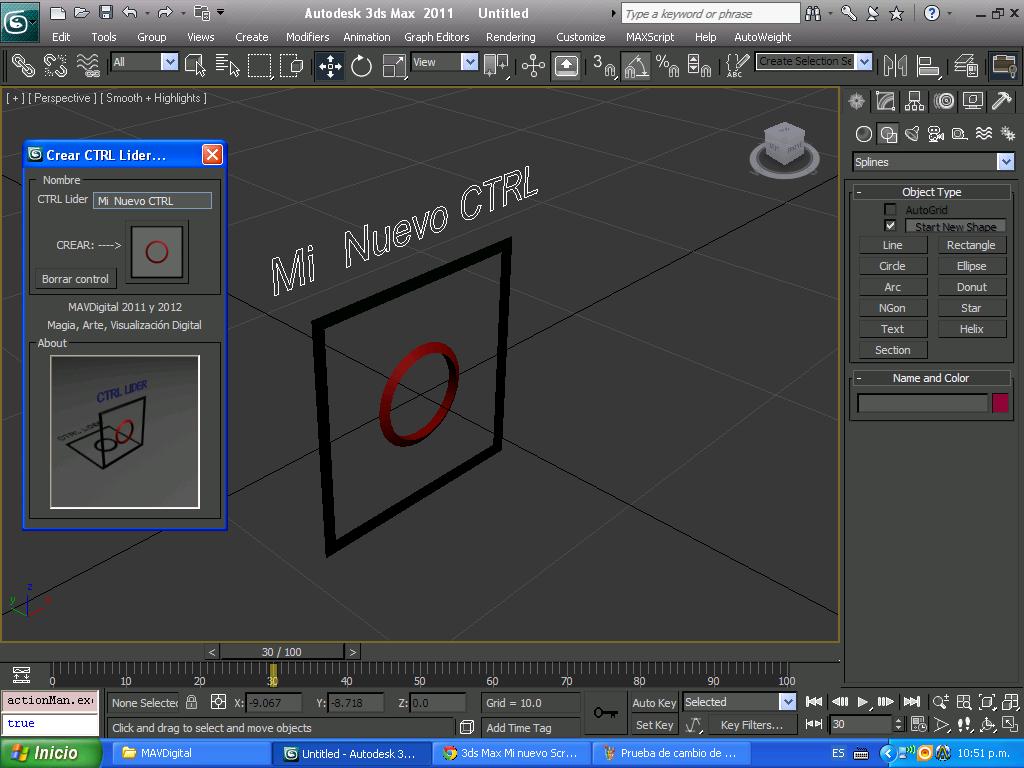Click the Play Animation button
This screenshot has width=1024, height=768.
click(x=863, y=702)
